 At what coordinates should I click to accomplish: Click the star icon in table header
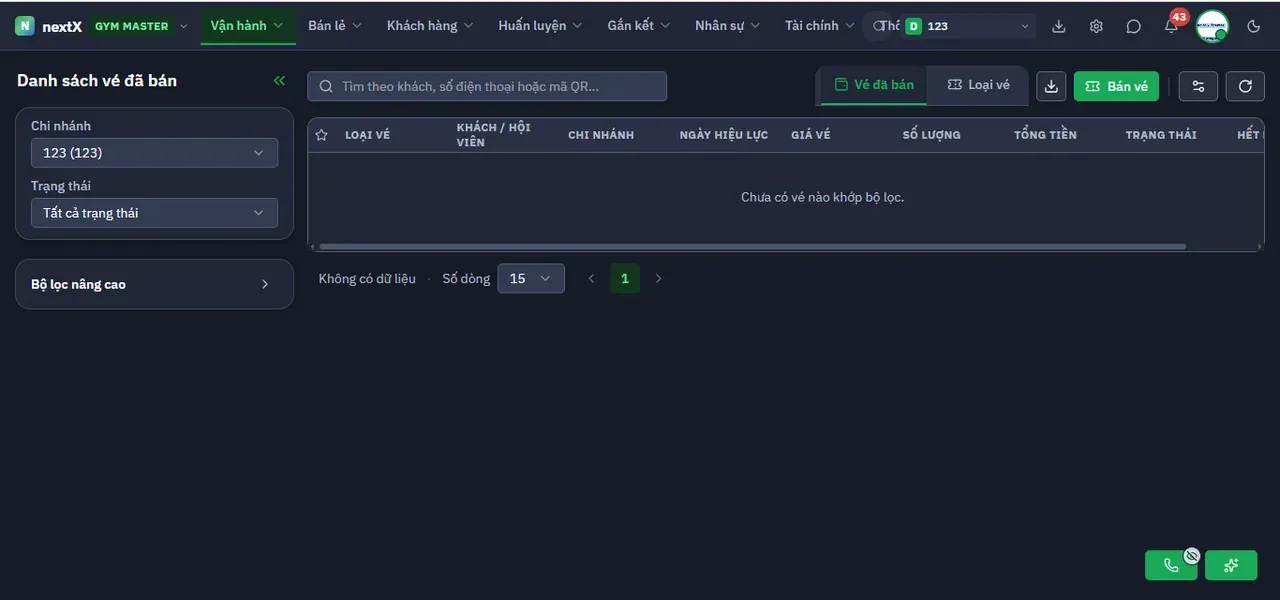tap(321, 135)
